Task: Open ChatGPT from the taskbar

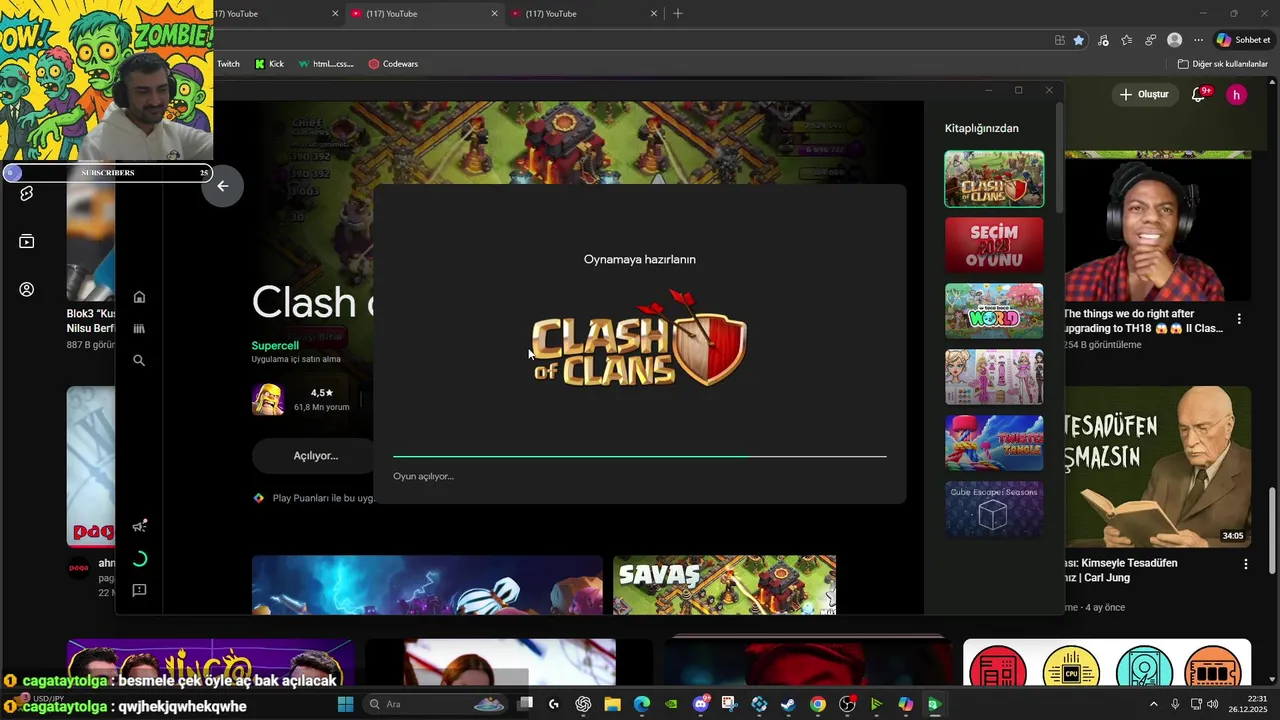Action: click(583, 704)
